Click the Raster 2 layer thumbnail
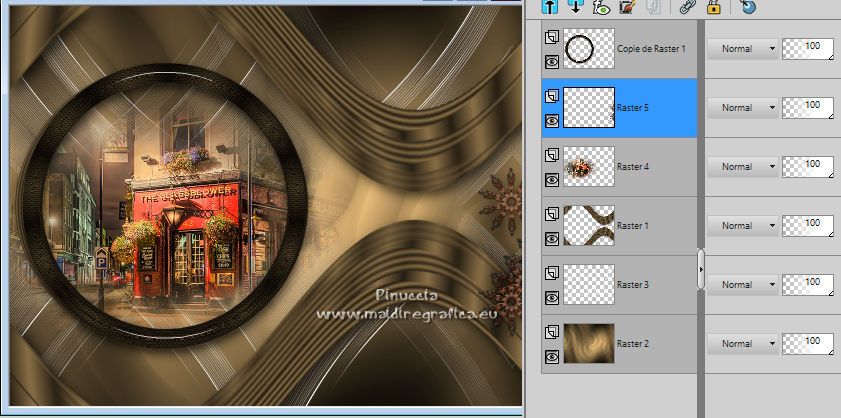841x418 pixels. point(588,343)
